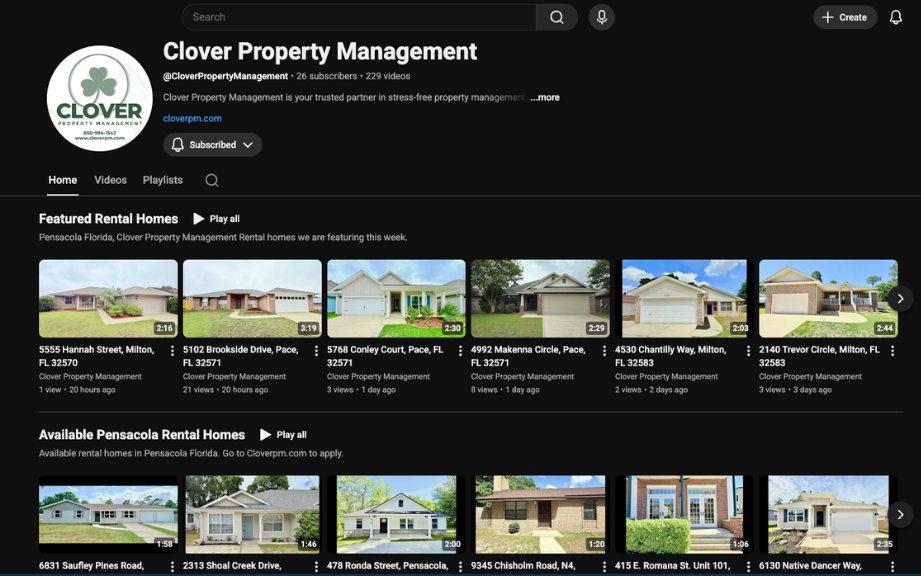Click channel name under 2140 Trevor Circle video

(x=811, y=376)
